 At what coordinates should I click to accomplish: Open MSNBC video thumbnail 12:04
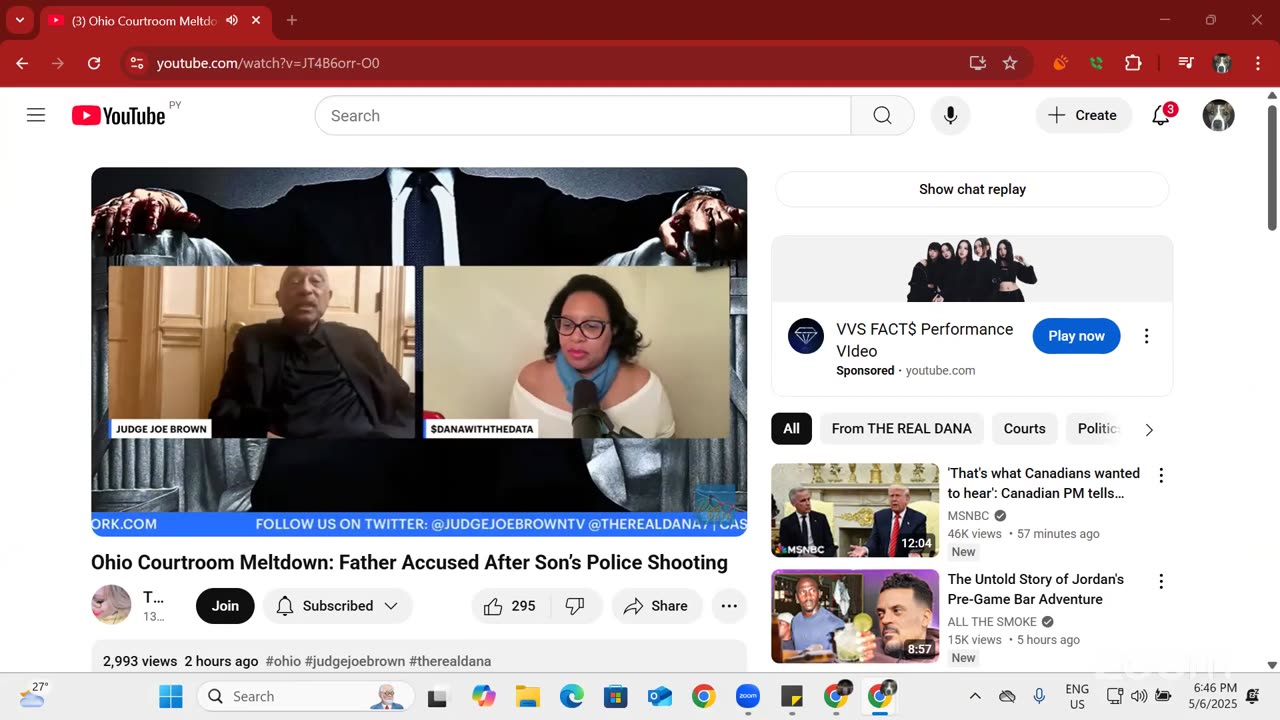coord(855,510)
